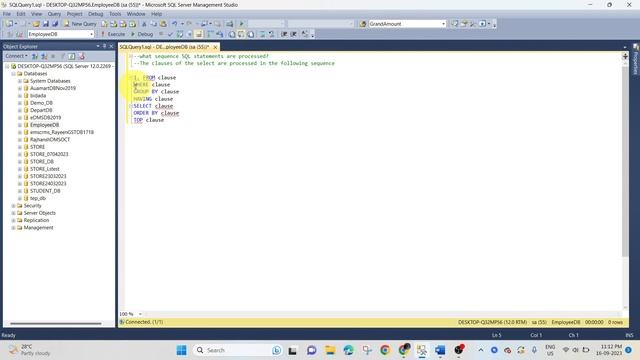Open the File menu
The width and height of the screenshot is (640, 360).
tap(7, 14)
